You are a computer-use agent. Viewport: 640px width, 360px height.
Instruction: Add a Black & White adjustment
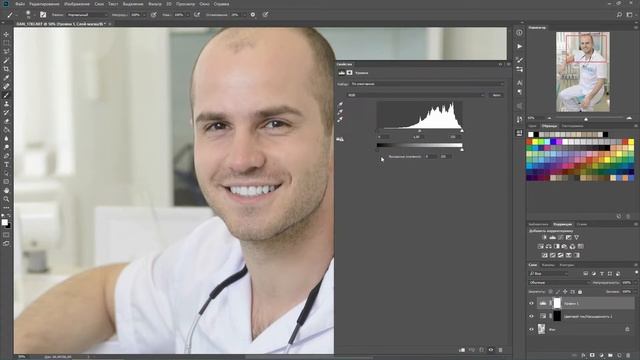[556, 246]
